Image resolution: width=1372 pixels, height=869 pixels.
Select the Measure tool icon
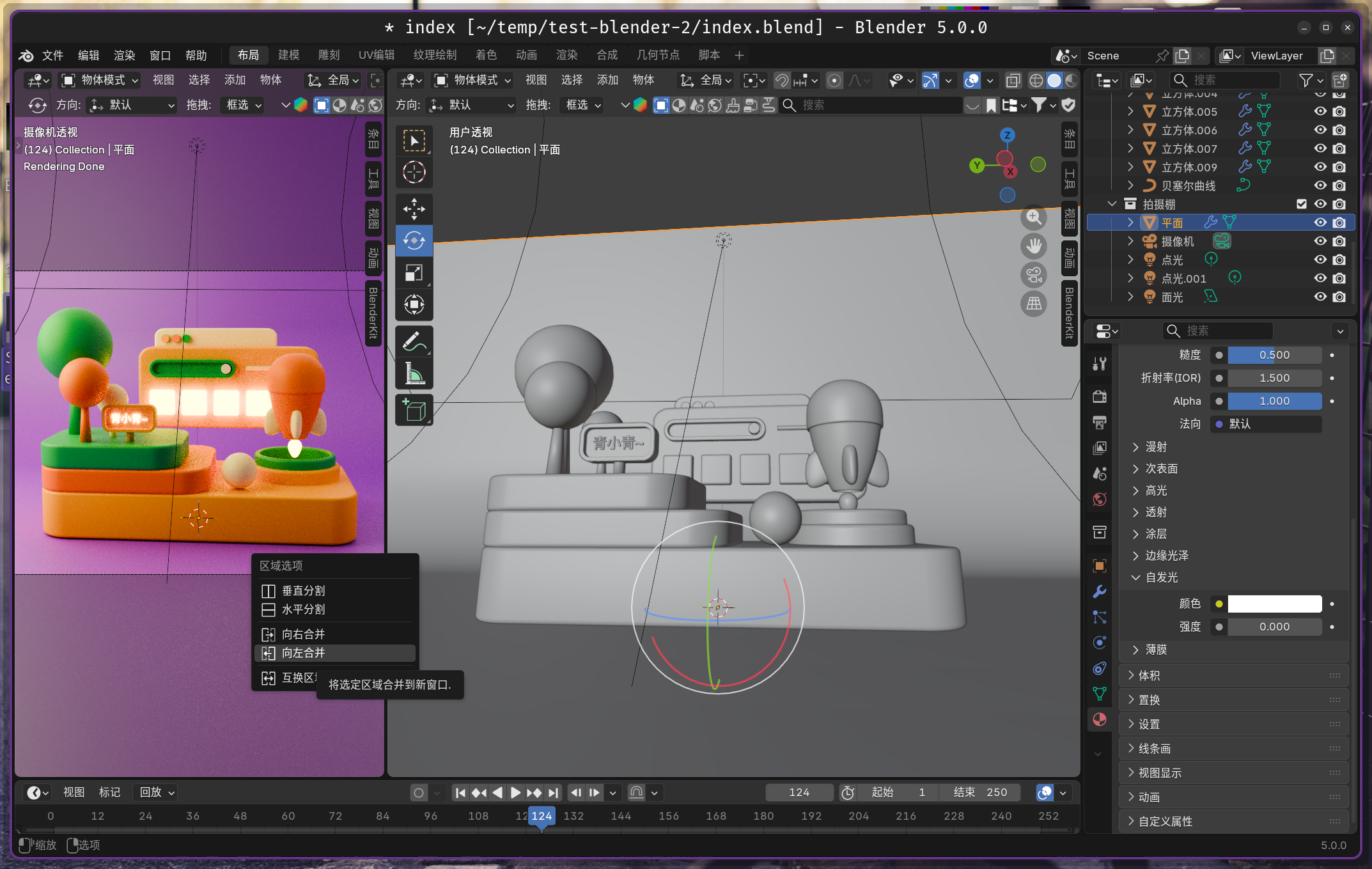[414, 375]
